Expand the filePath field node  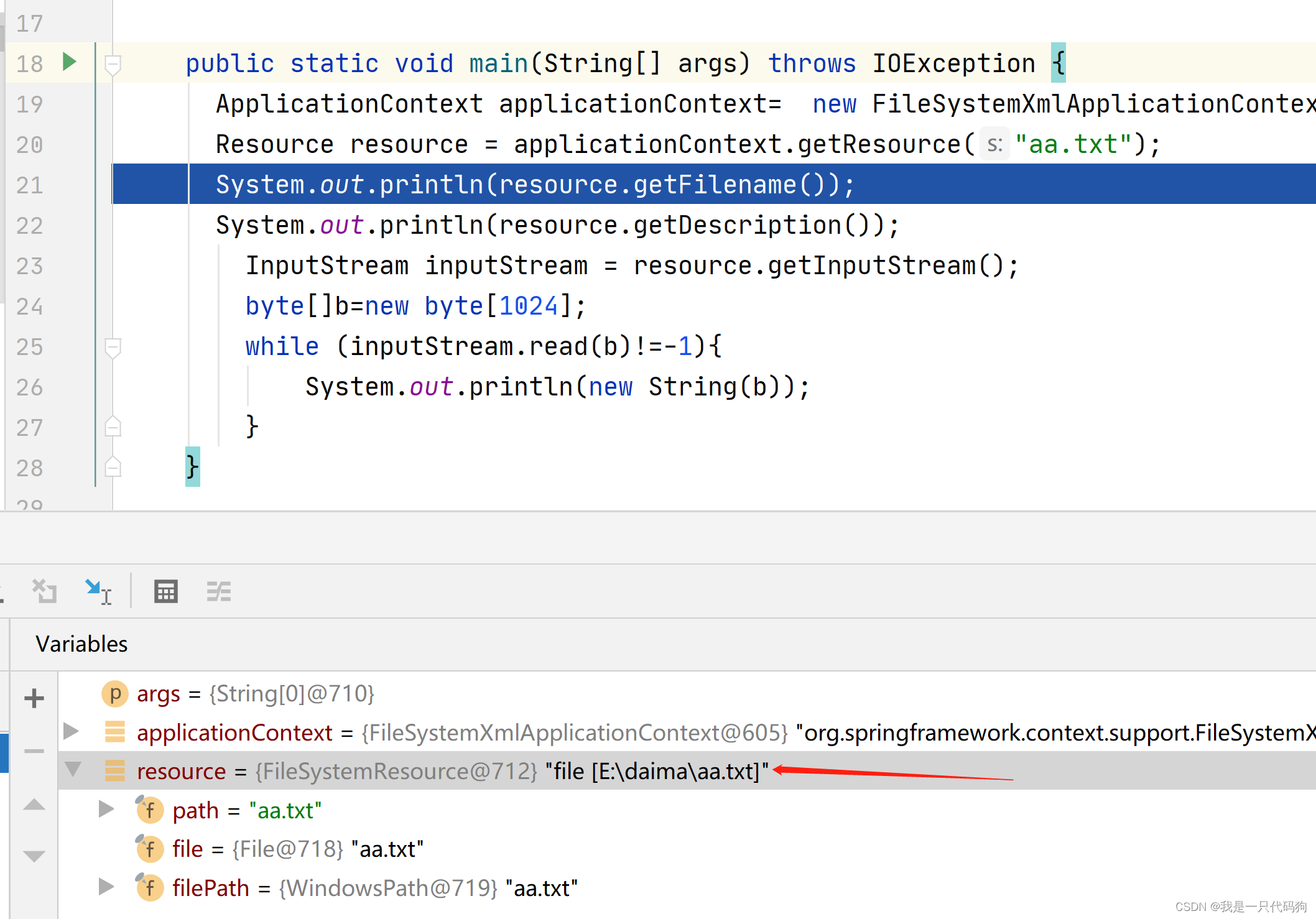pos(106,887)
